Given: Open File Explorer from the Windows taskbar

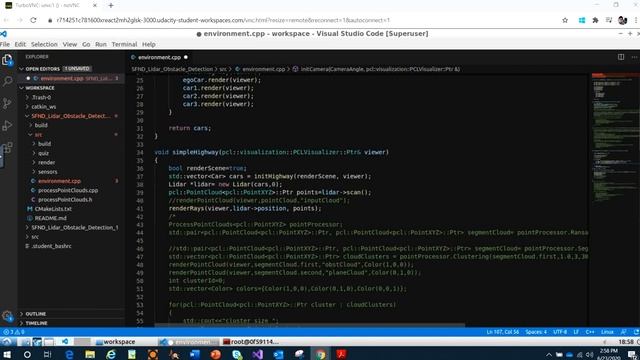Looking at the screenshot, I should tap(90, 354).
